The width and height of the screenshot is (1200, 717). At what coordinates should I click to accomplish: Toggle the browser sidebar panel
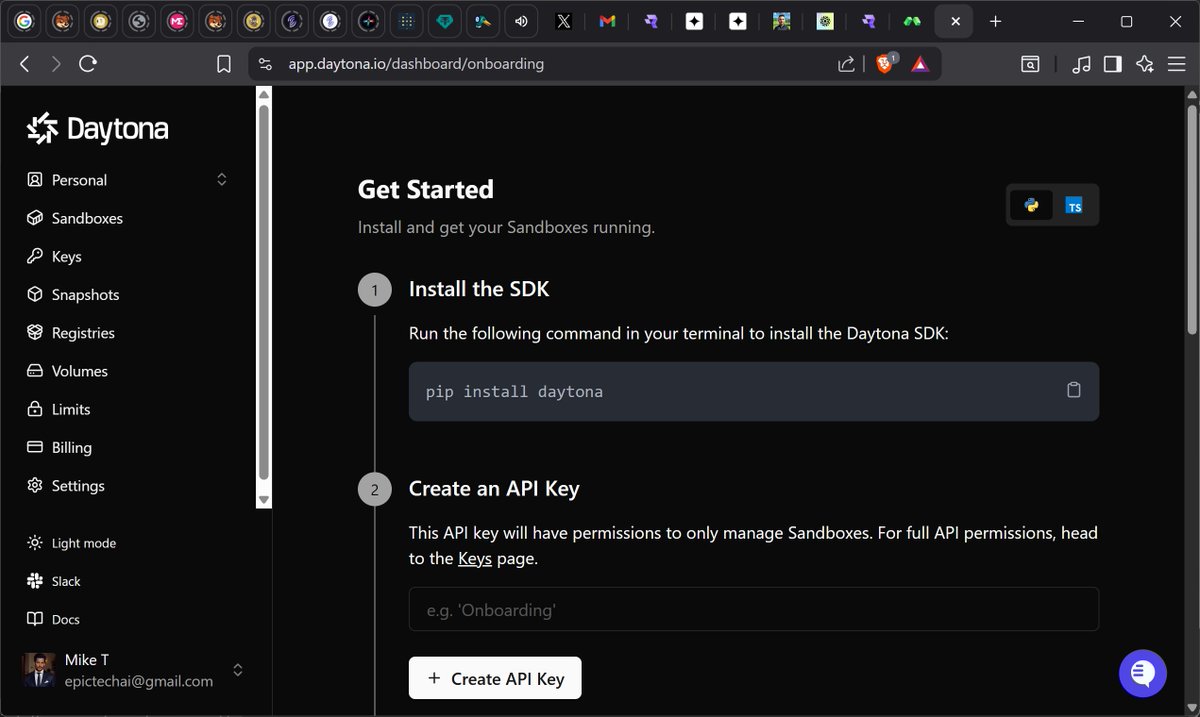point(1112,64)
